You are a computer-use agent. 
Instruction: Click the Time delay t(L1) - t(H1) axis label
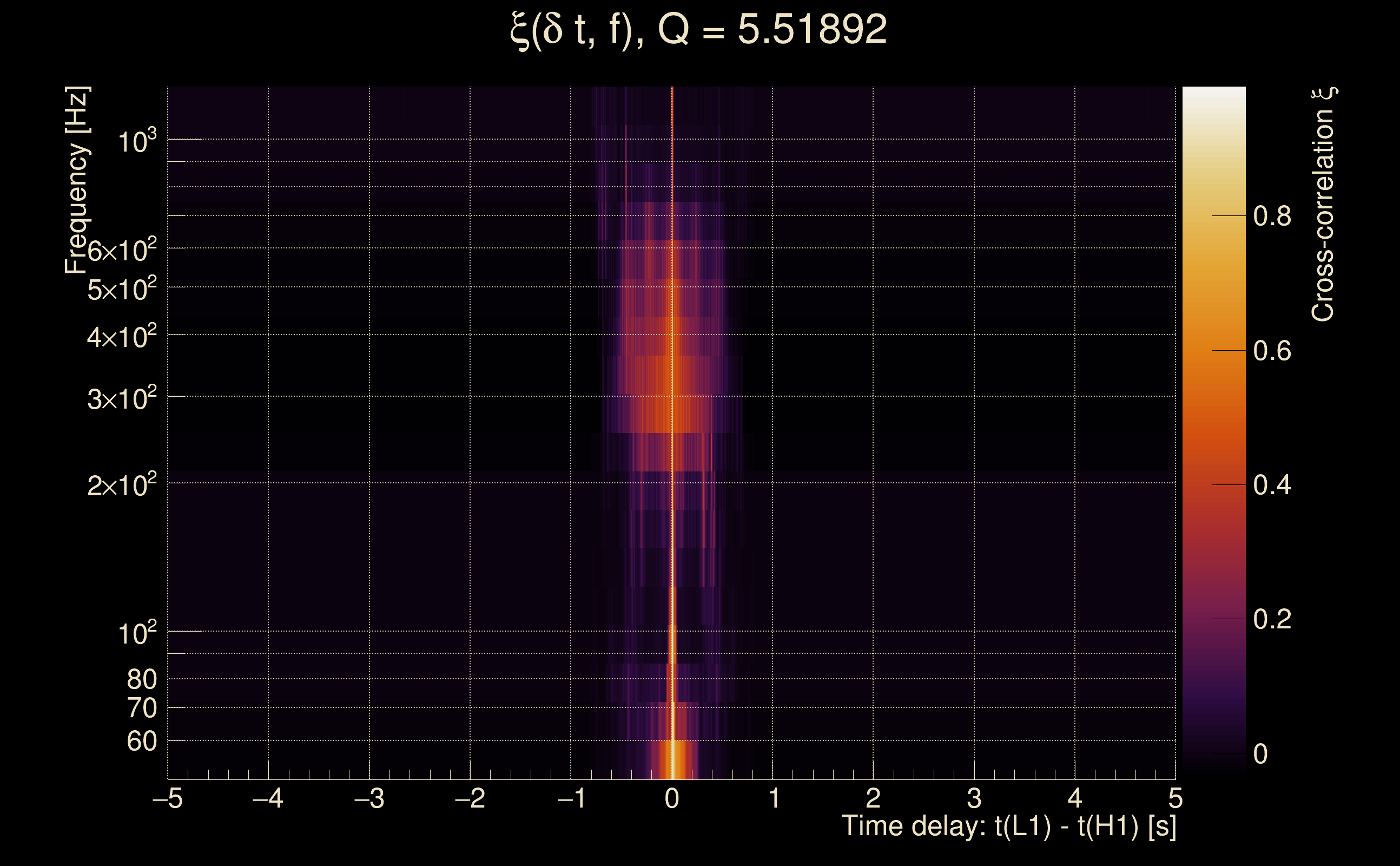(1008, 826)
